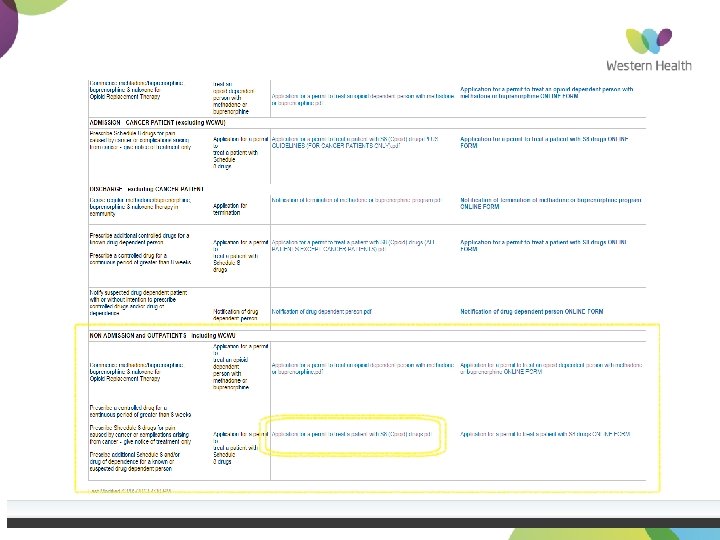720x540 pixels.
Task: Select NON ADMISSION 'Opioid Replacement Therapy' cell
Action: (x=136, y=372)
